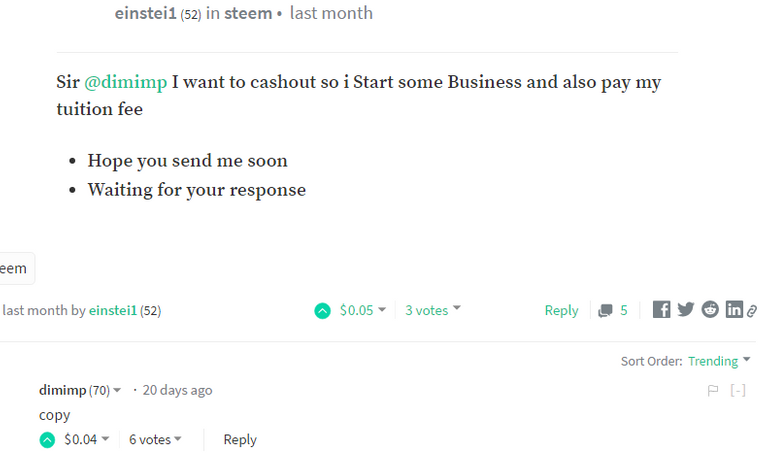The height and width of the screenshot is (454, 768).
Task: Open the steem community link in header
Action: point(247,13)
